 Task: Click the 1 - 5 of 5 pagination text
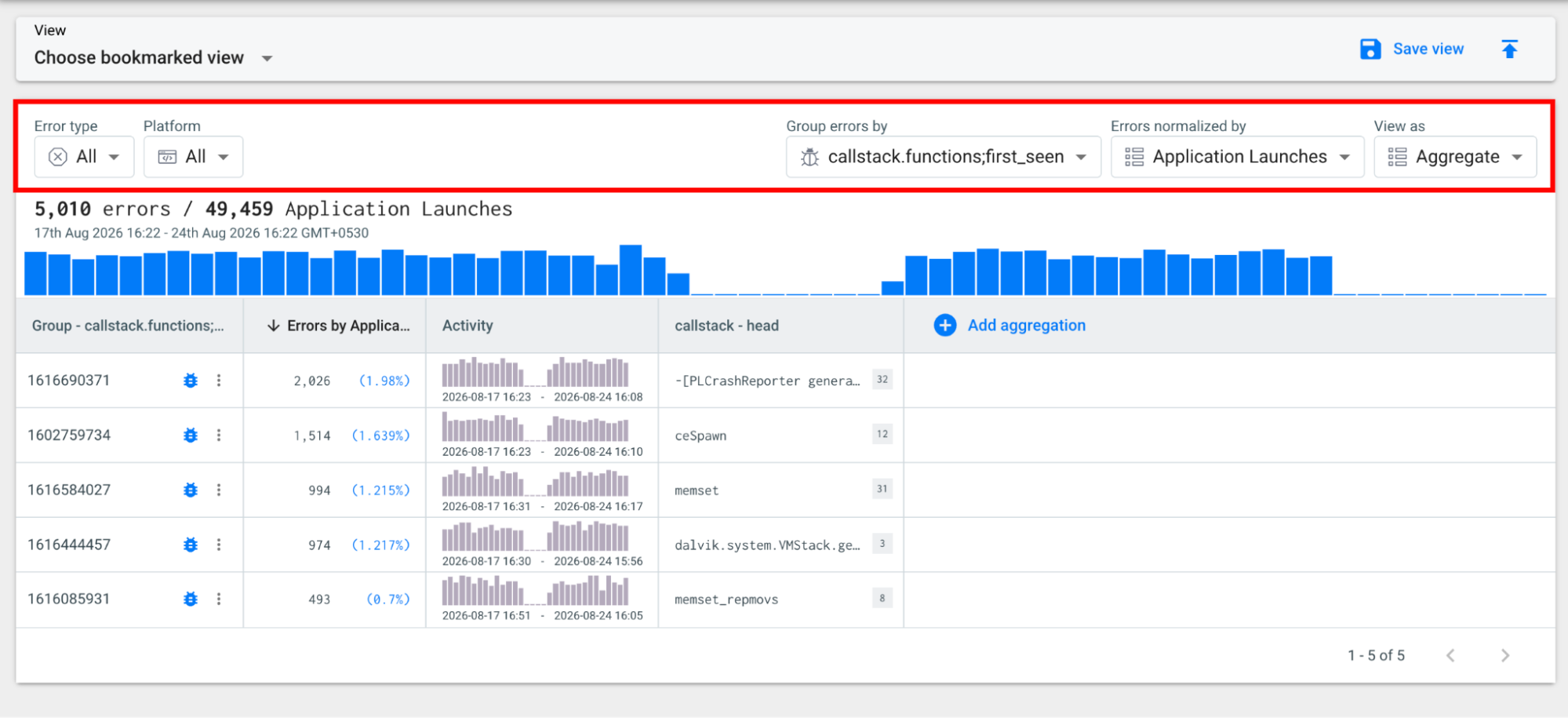pos(1377,655)
